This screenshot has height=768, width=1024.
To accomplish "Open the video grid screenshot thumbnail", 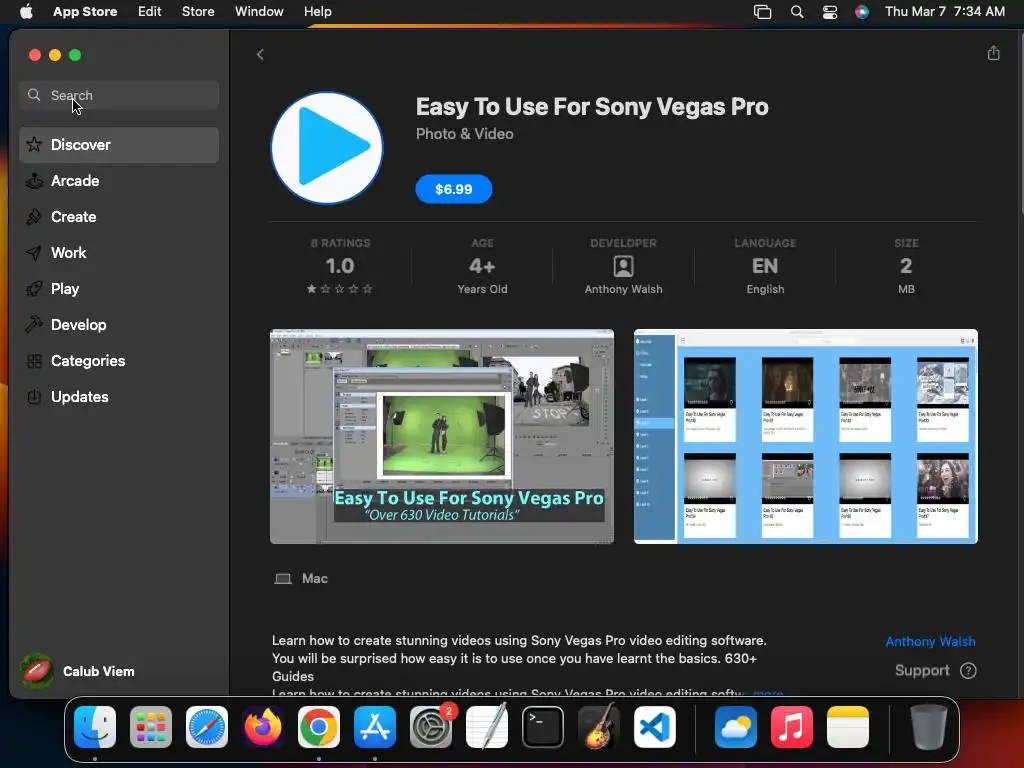I will pos(805,436).
